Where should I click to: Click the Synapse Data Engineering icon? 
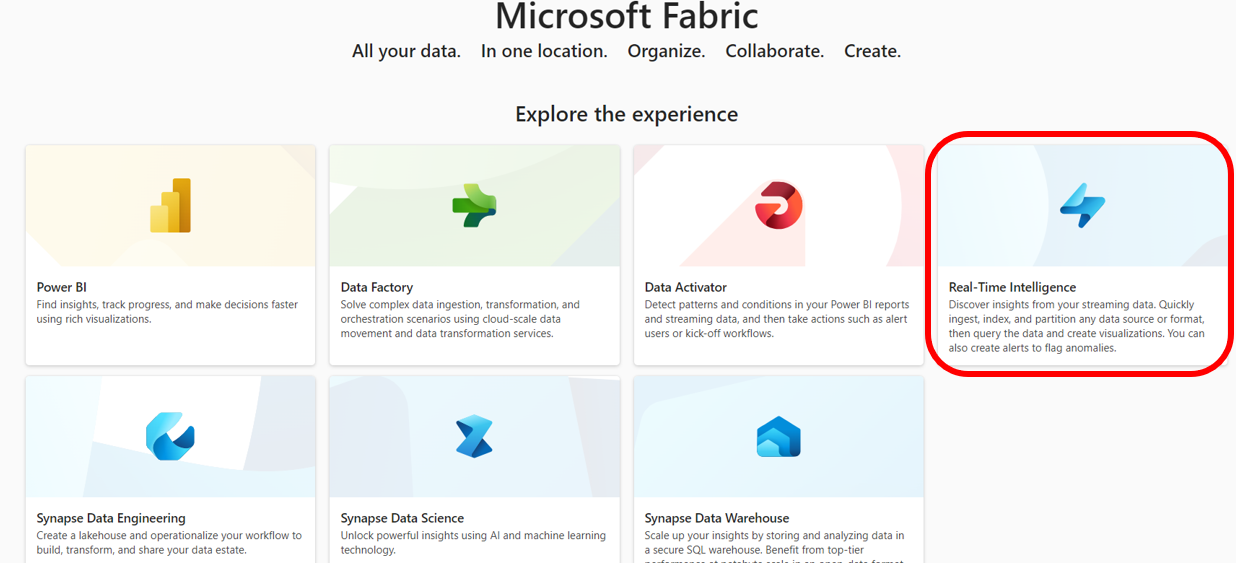coord(170,436)
